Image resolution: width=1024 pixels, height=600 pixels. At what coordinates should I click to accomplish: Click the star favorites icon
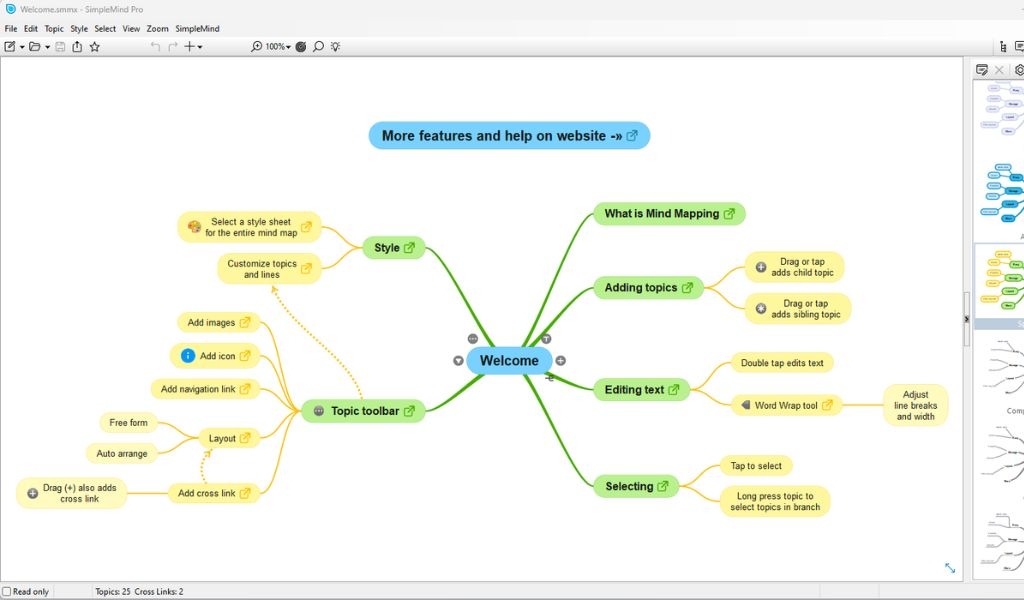pos(95,46)
